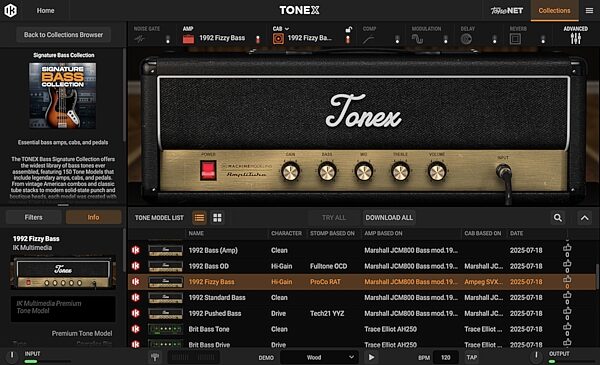Toggle the red amp Power switch

208,170
